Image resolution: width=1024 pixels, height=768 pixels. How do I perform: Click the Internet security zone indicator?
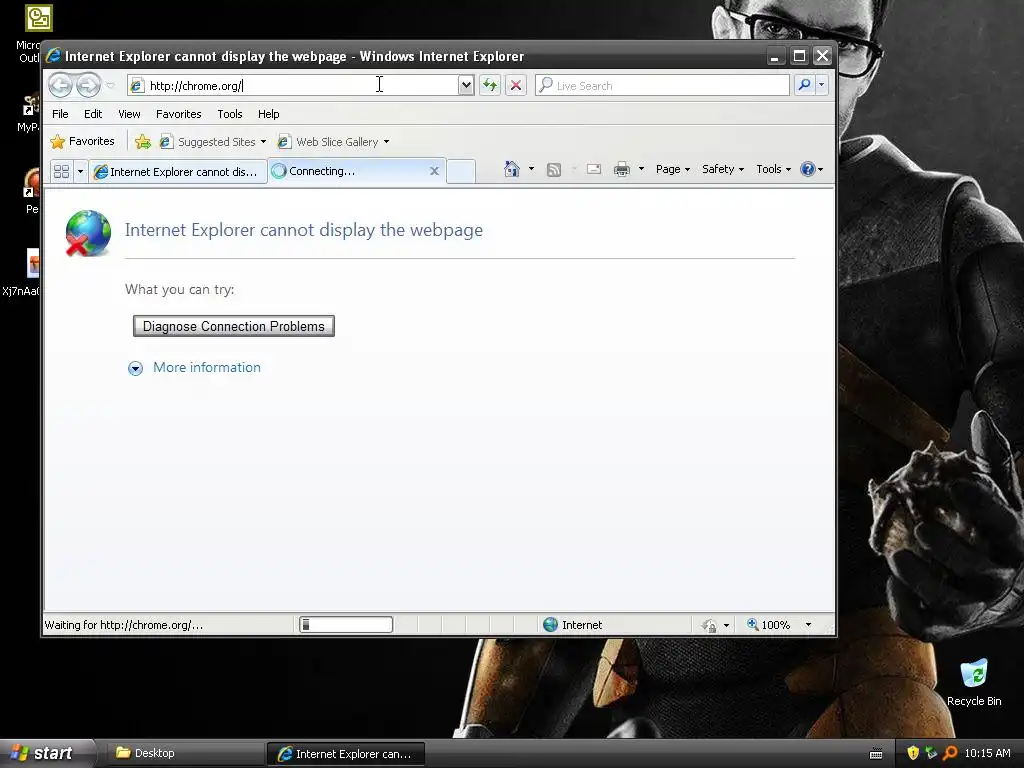[573, 624]
